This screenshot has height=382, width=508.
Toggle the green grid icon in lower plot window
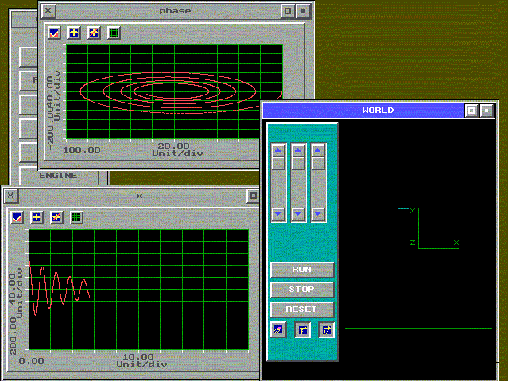(x=77, y=218)
